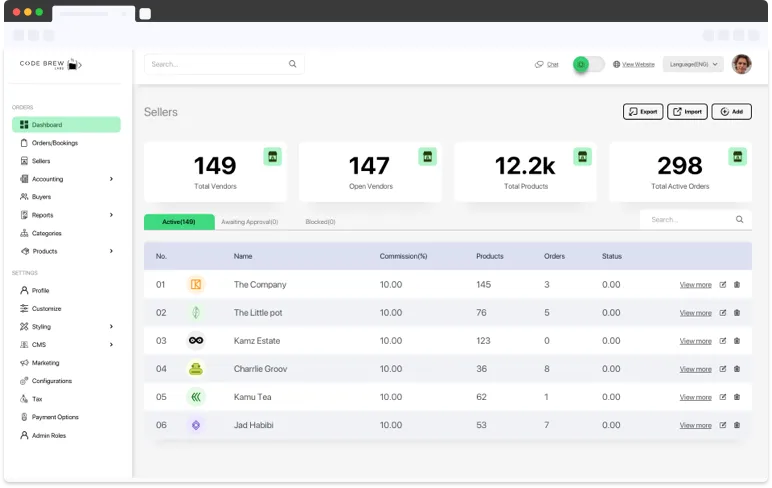Image resolution: width=772 pixels, height=488 pixels.
Task: Click the edit icon for Charrlie Groov
Action: (x=723, y=369)
